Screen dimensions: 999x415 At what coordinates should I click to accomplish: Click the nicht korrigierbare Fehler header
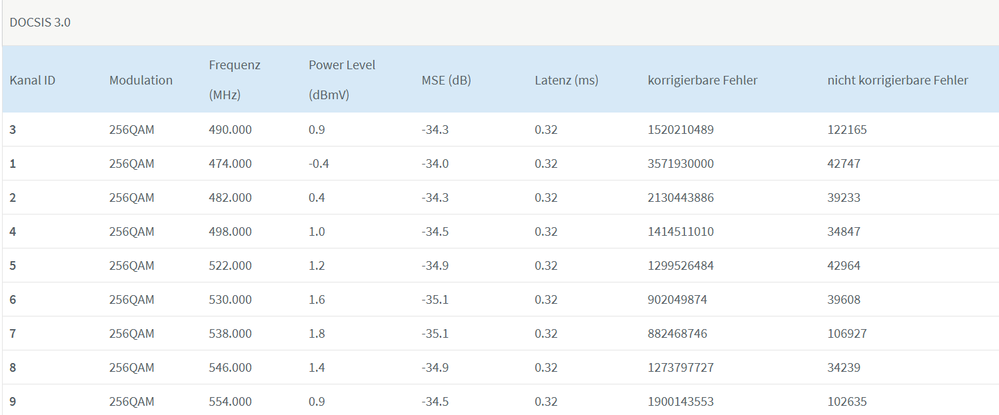[897, 80]
